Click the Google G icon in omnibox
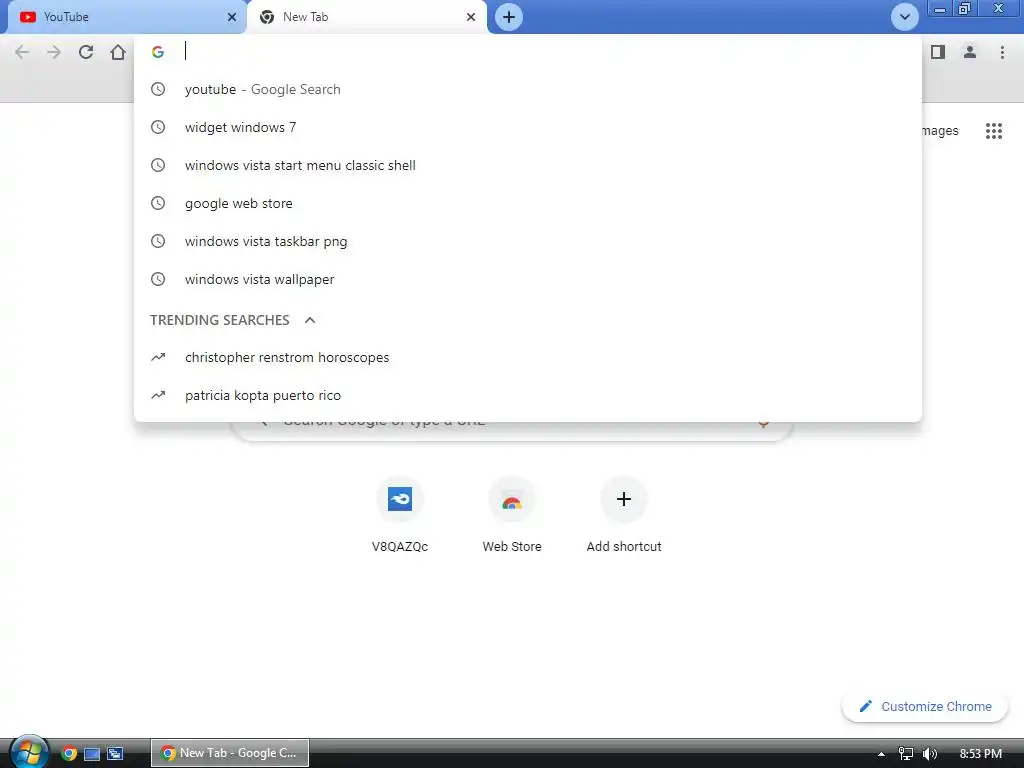 click(x=158, y=52)
